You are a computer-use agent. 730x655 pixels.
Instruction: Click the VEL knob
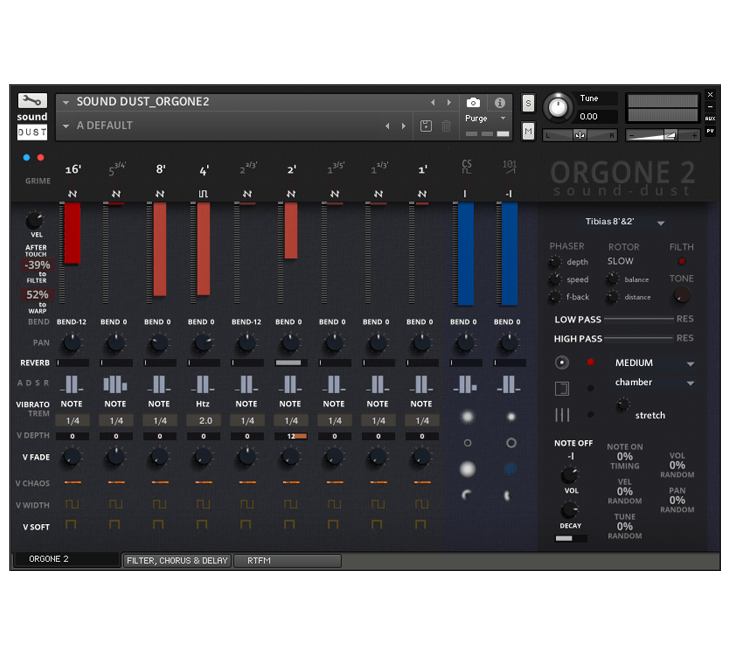click(x=34, y=220)
